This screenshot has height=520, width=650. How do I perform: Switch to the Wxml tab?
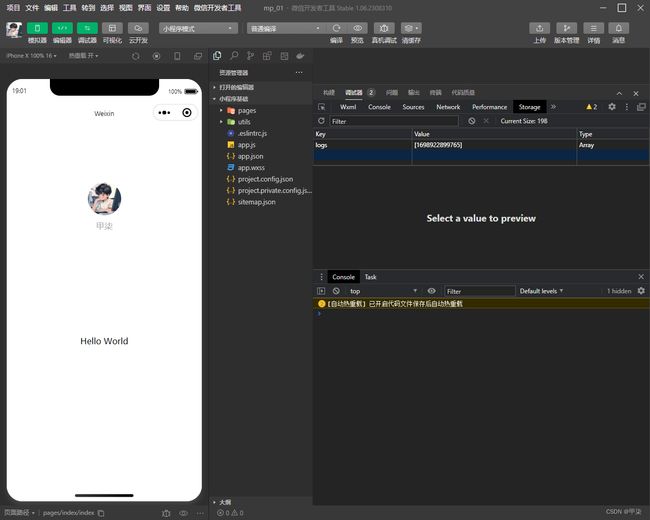(x=348, y=107)
